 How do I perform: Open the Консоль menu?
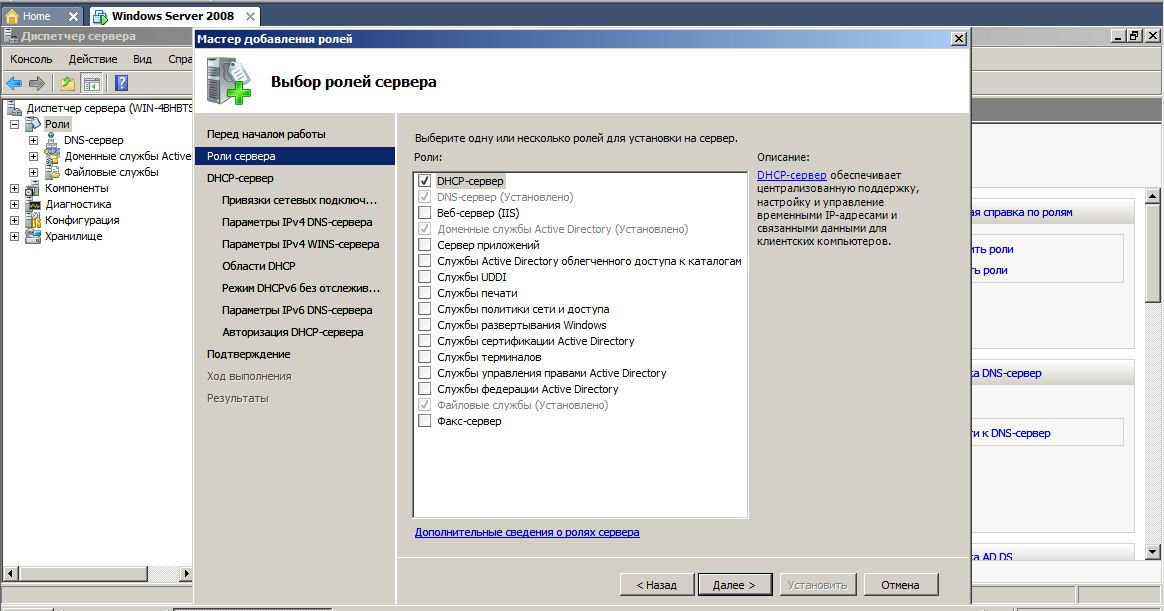(x=31, y=59)
